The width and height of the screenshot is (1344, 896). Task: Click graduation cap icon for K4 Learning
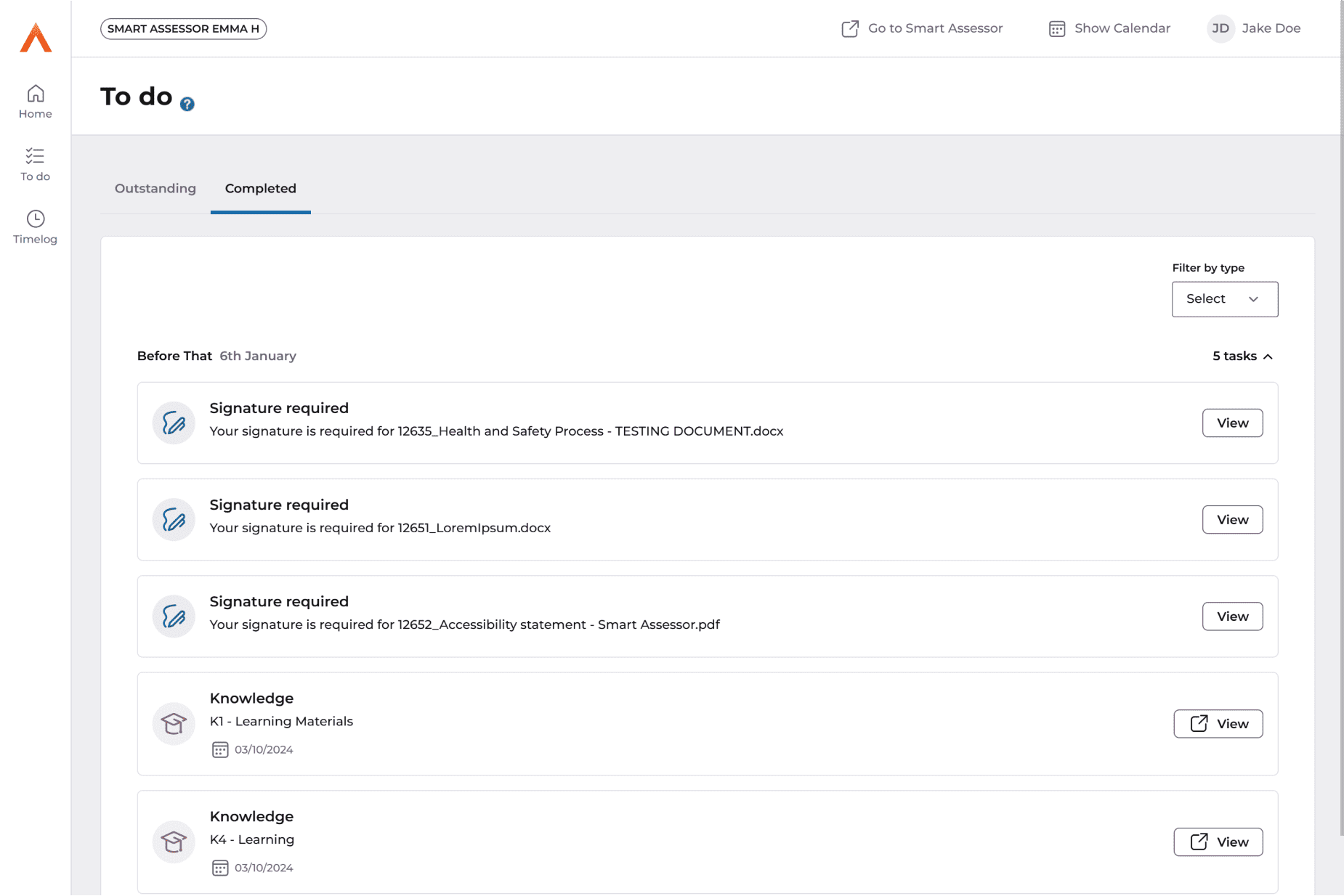pyautogui.click(x=174, y=842)
